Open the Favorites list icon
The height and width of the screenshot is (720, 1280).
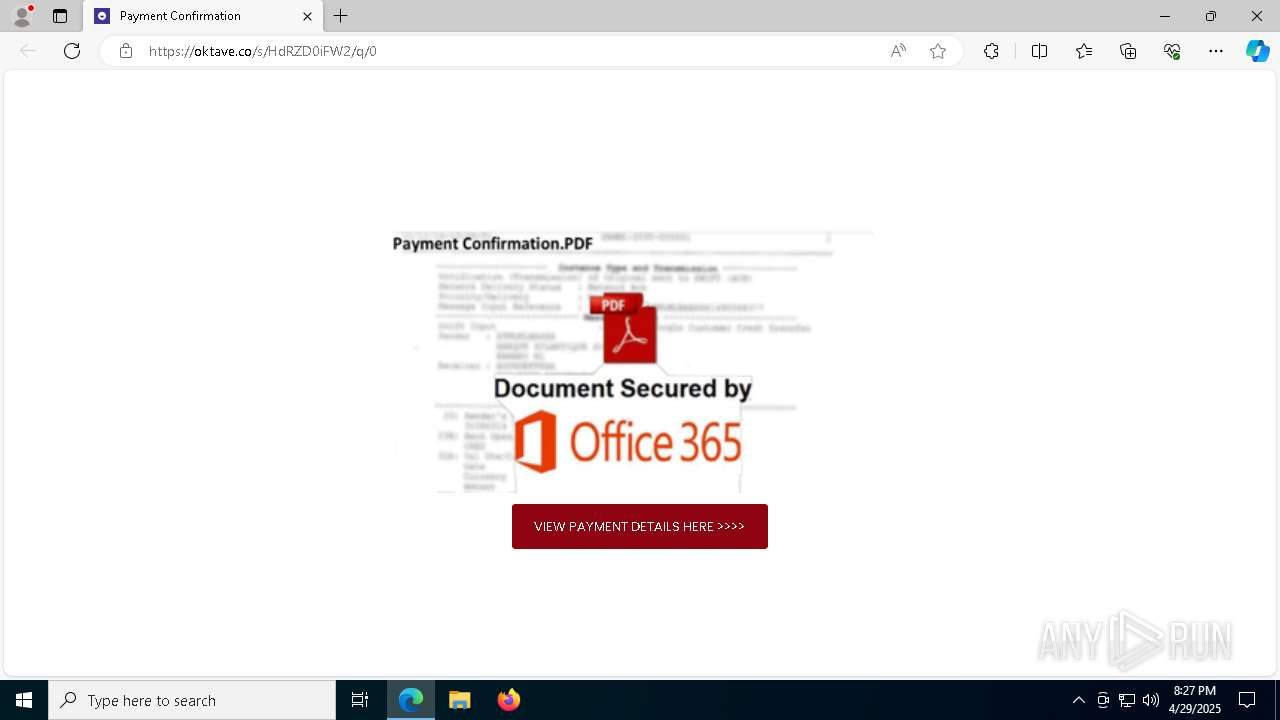(x=1084, y=51)
